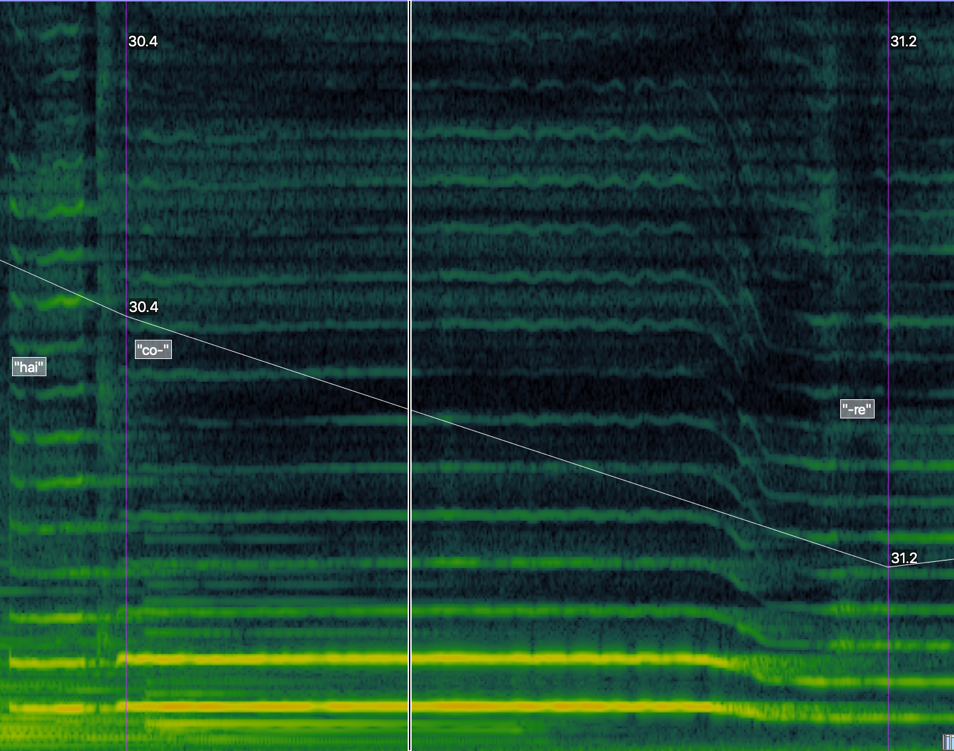Click the "-re" syllable text label
Viewport: 954px width, 751px height.
857,409
